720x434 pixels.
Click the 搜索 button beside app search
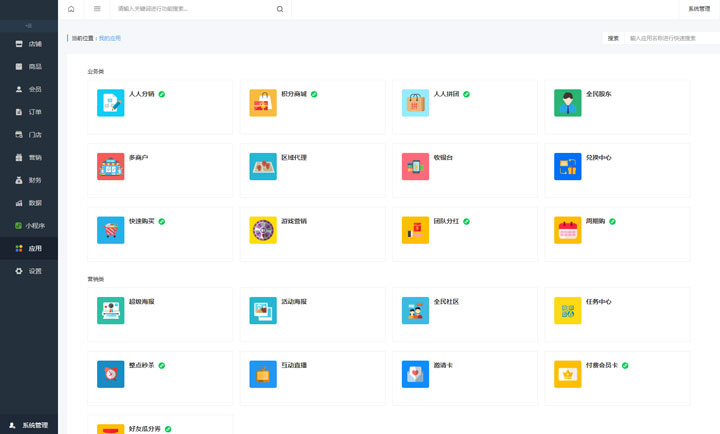(x=613, y=38)
